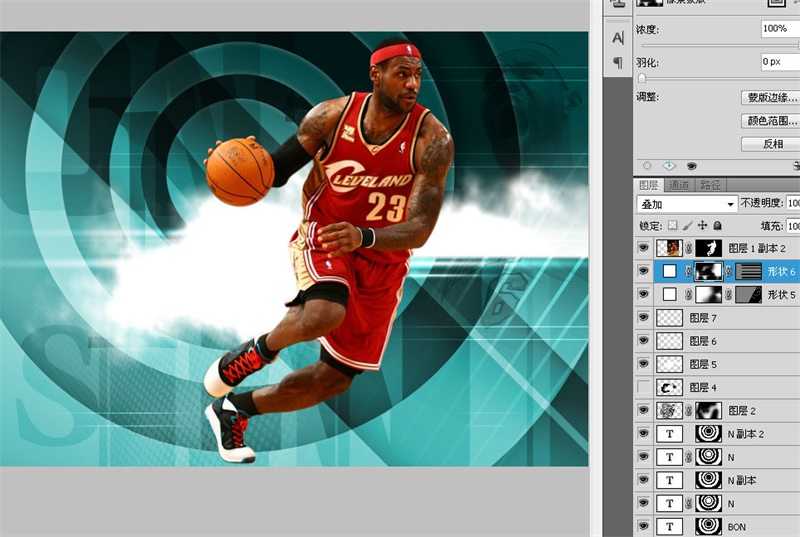
Task: Switch to the 路径 tab
Action: tap(710, 185)
